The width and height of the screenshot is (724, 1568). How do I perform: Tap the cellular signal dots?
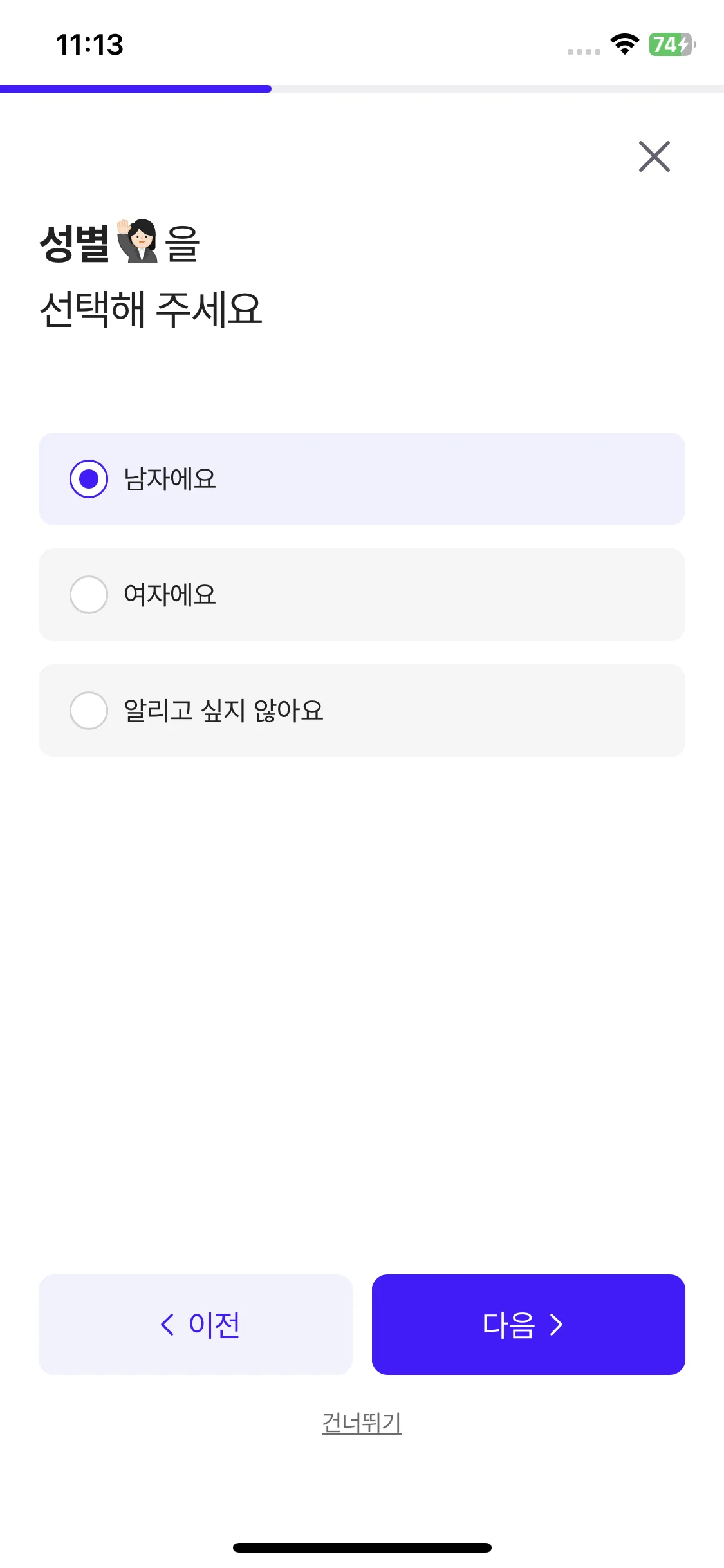584,51
